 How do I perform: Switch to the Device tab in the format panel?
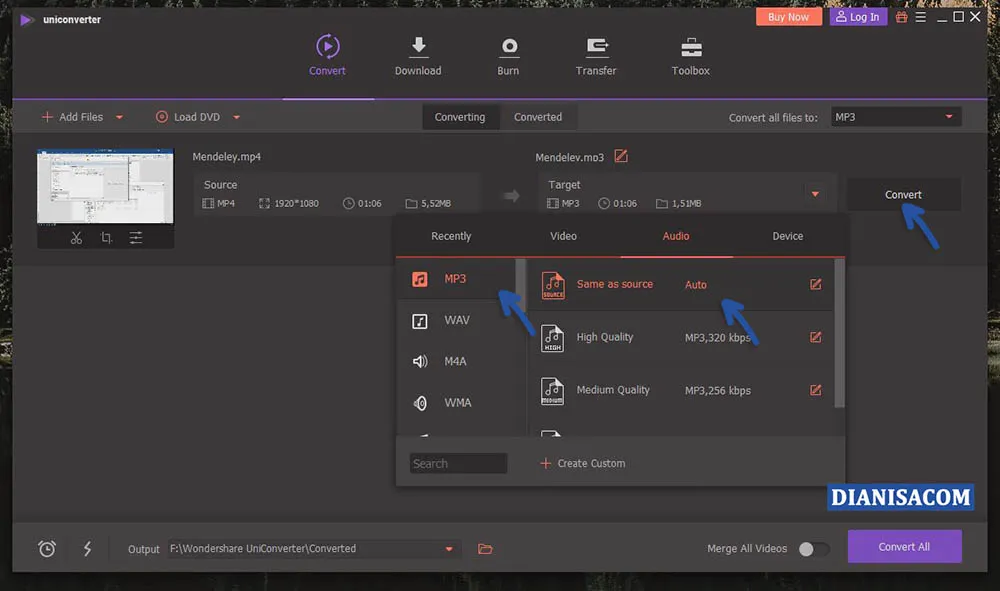point(787,236)
